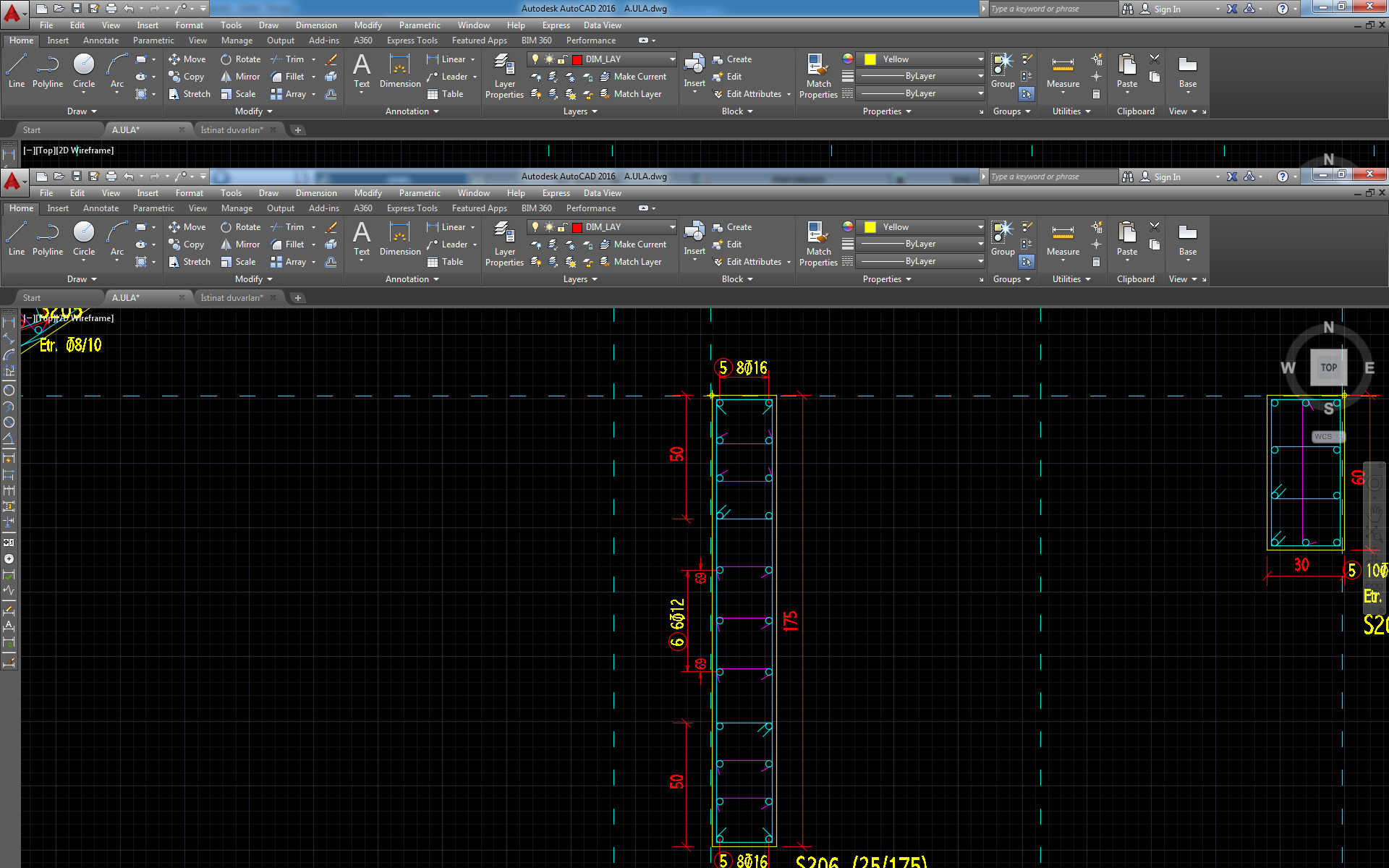This screenshot has width=1389, height=868.
Task: Click the yellow color swatch in Properties
Action: point(870,227)
